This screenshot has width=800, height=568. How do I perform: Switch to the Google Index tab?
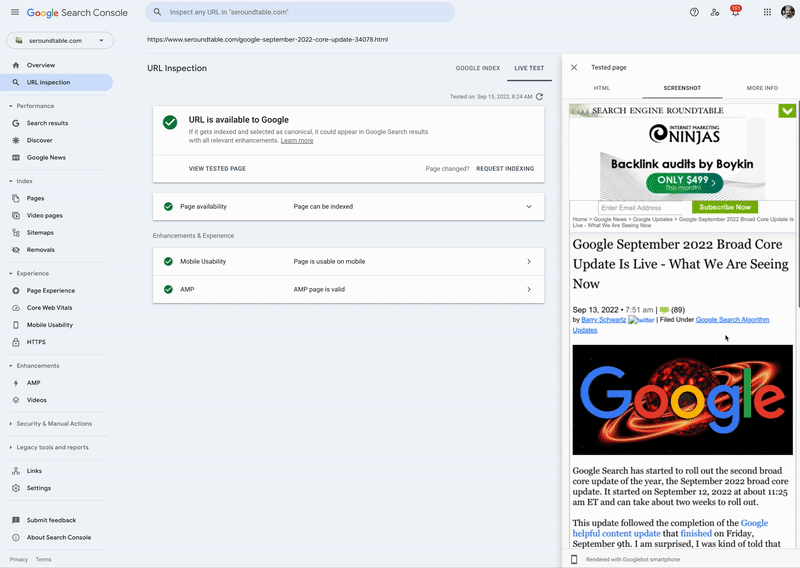(x=478, y=68)
